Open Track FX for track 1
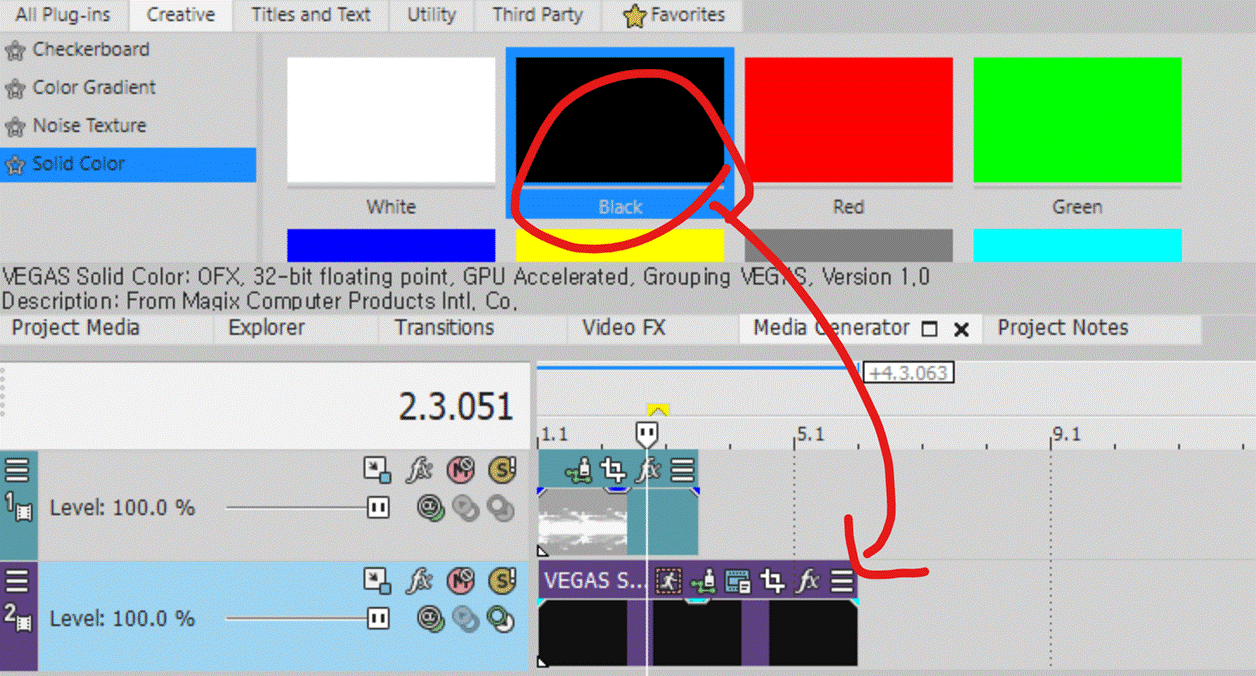 coord(419,470)
